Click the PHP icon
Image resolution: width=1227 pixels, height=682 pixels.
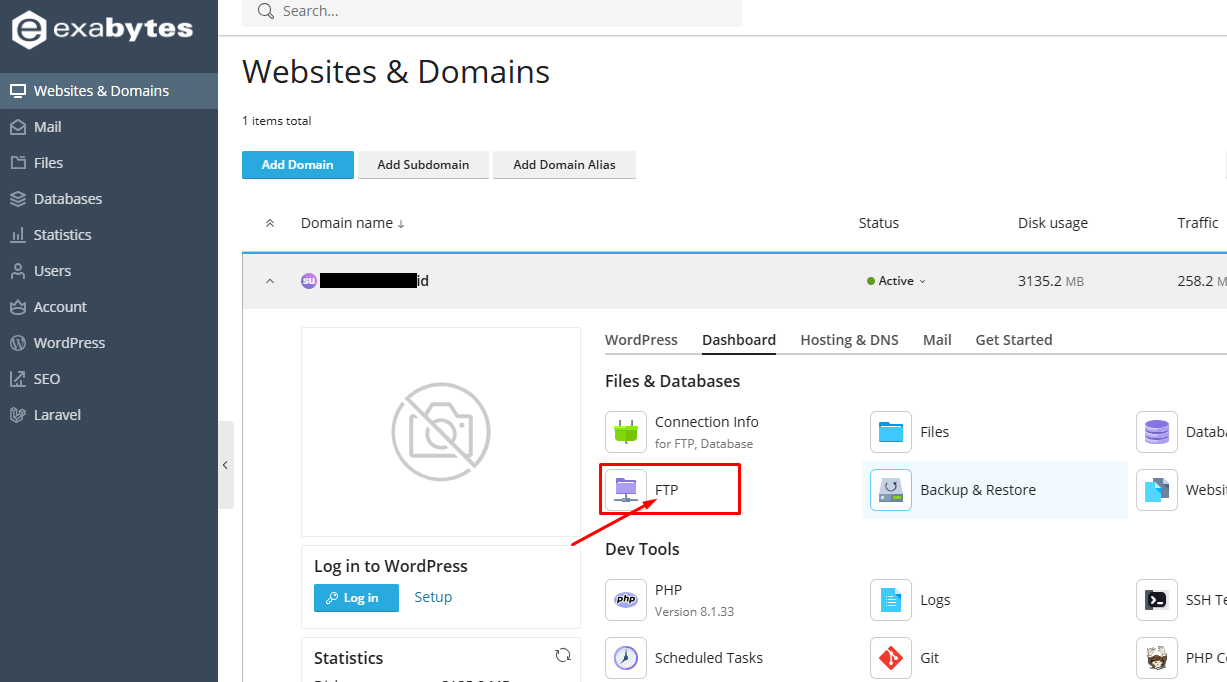[x=626, y=600]
